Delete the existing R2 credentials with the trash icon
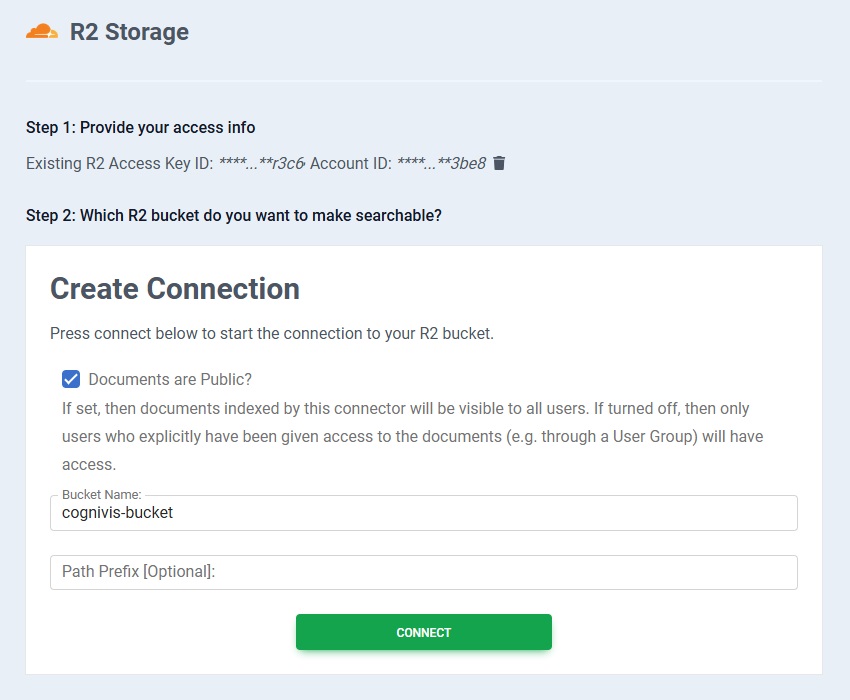The image size is (850, 700). [500, 163]
